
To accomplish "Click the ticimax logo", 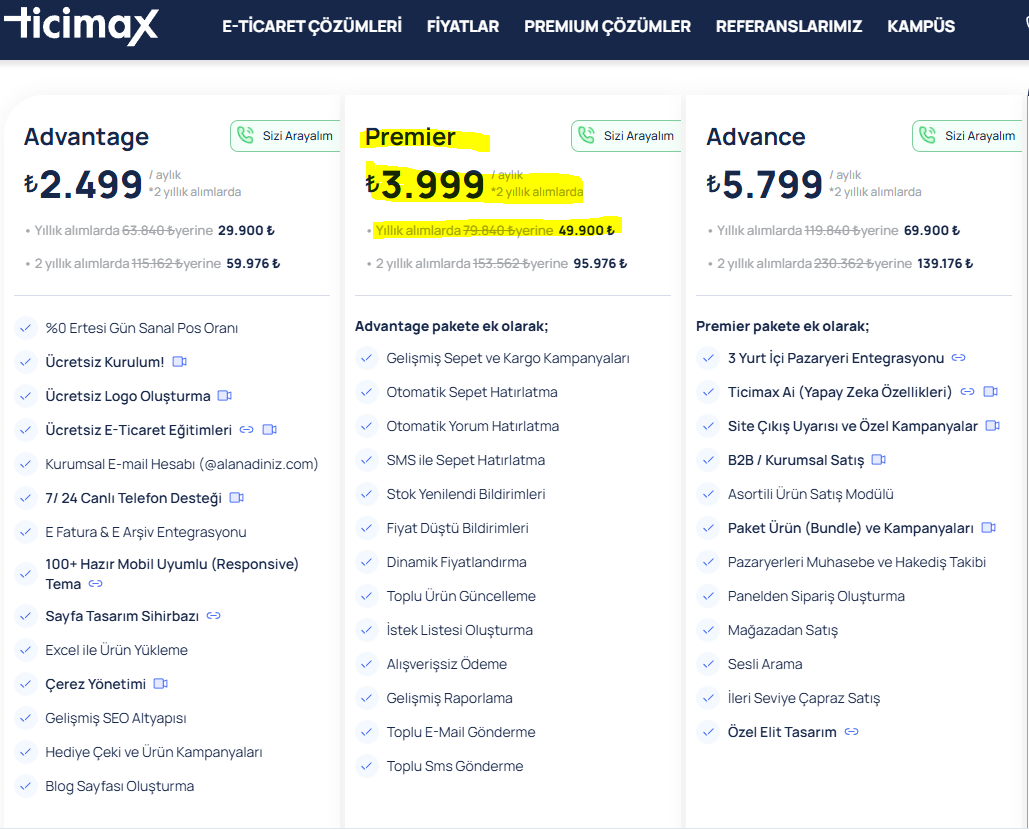I will pos(81,26).
